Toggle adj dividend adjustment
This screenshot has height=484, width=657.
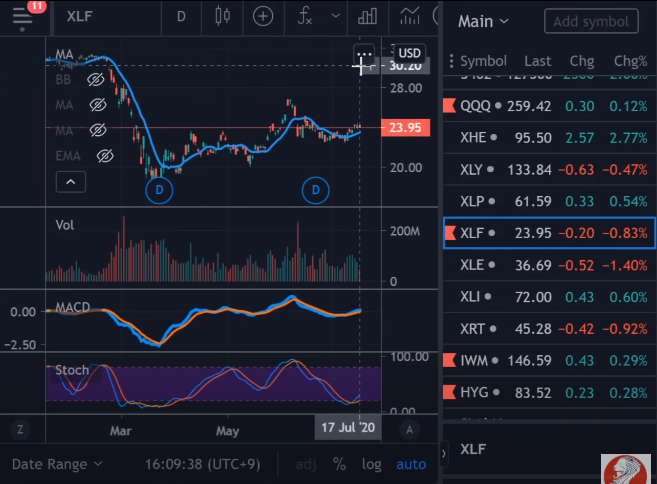(x=306, y=464)
